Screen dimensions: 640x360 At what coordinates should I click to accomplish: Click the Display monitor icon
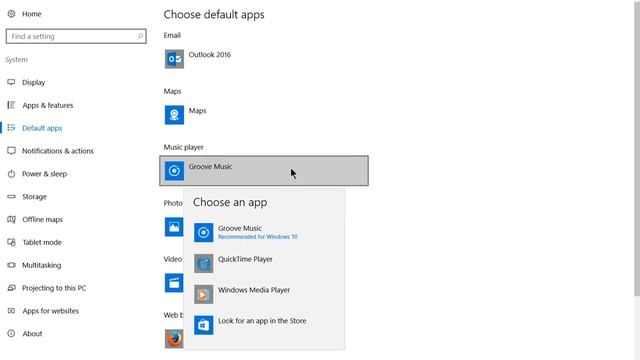coord(11,82)
